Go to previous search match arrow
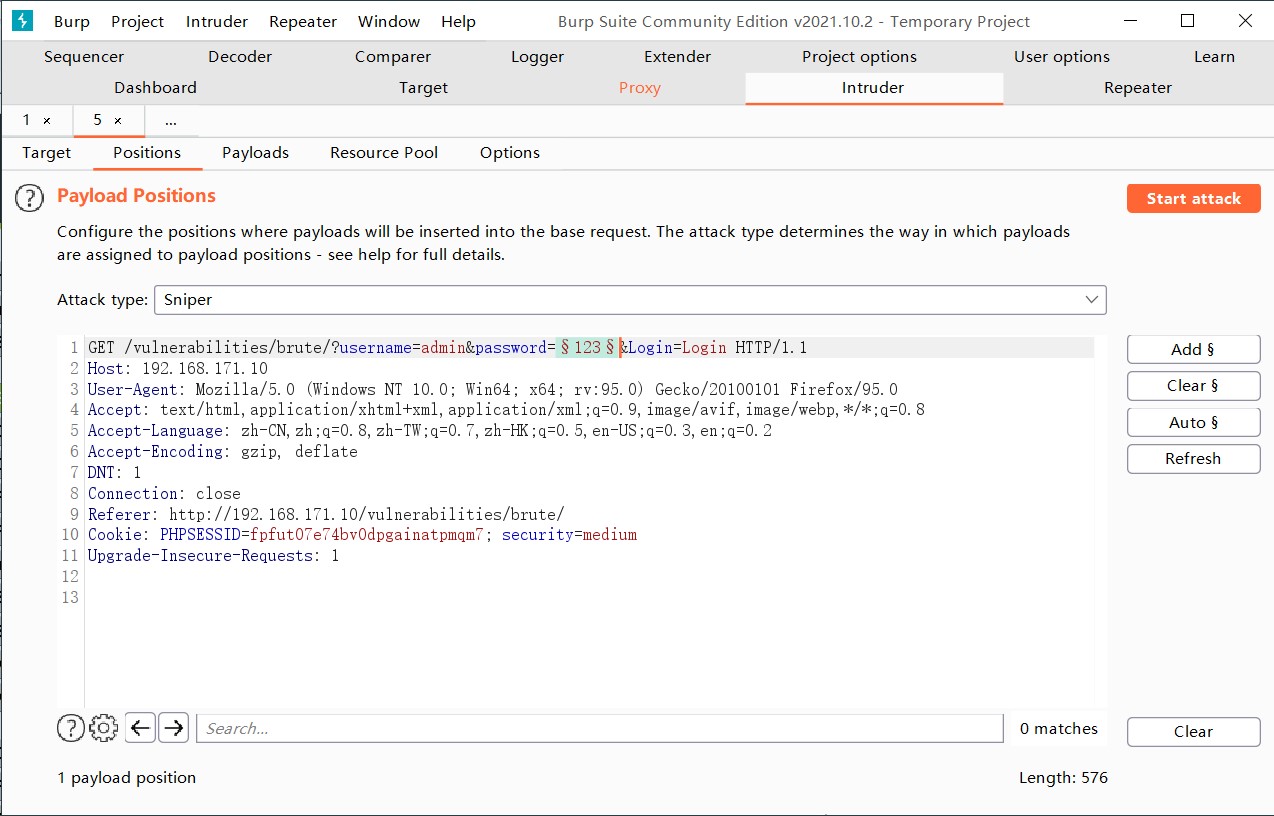The image size is (1274, 816). point(141,728)
